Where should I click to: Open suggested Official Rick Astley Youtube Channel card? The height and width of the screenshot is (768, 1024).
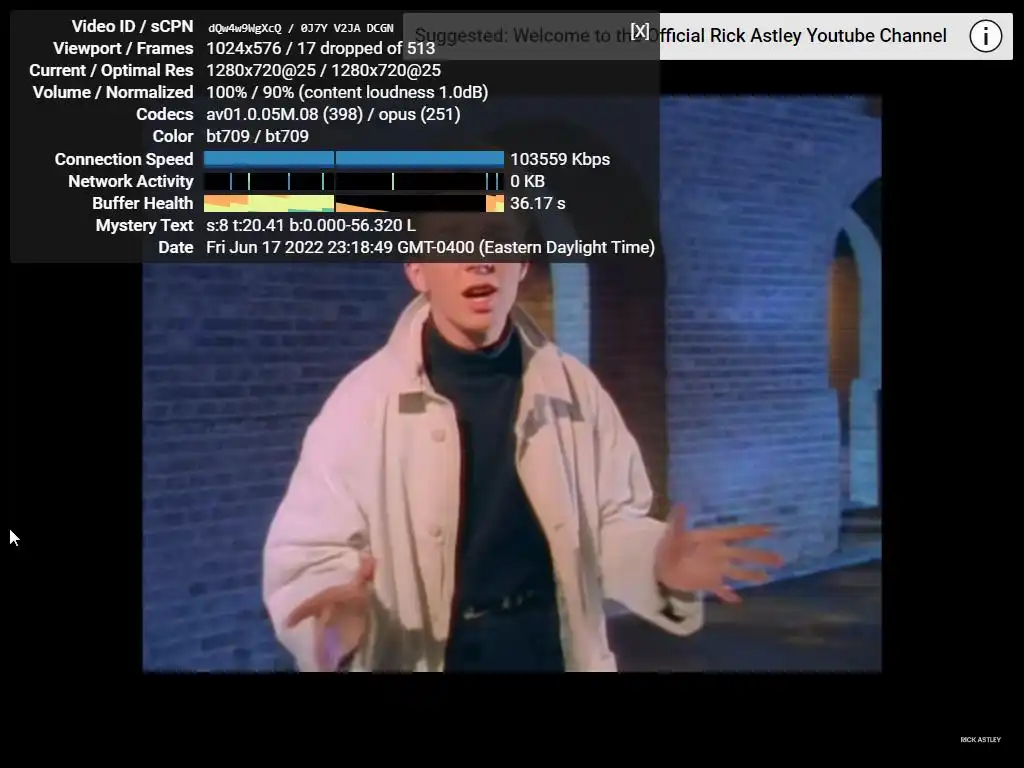[x=708, y=36]
